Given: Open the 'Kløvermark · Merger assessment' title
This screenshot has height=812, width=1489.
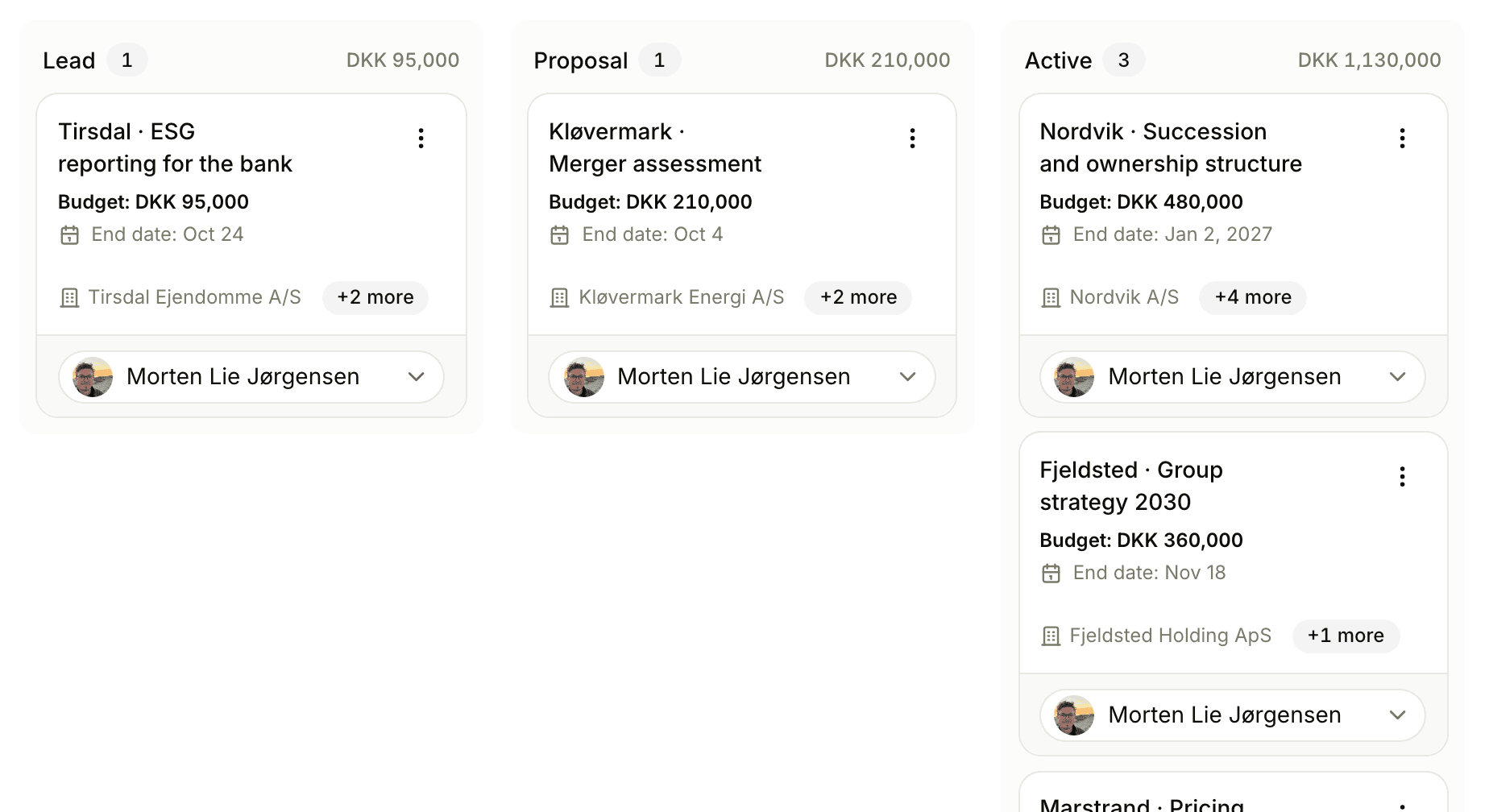Looking at the screenshot, I should pyautogui.click(x=655, y=147).
